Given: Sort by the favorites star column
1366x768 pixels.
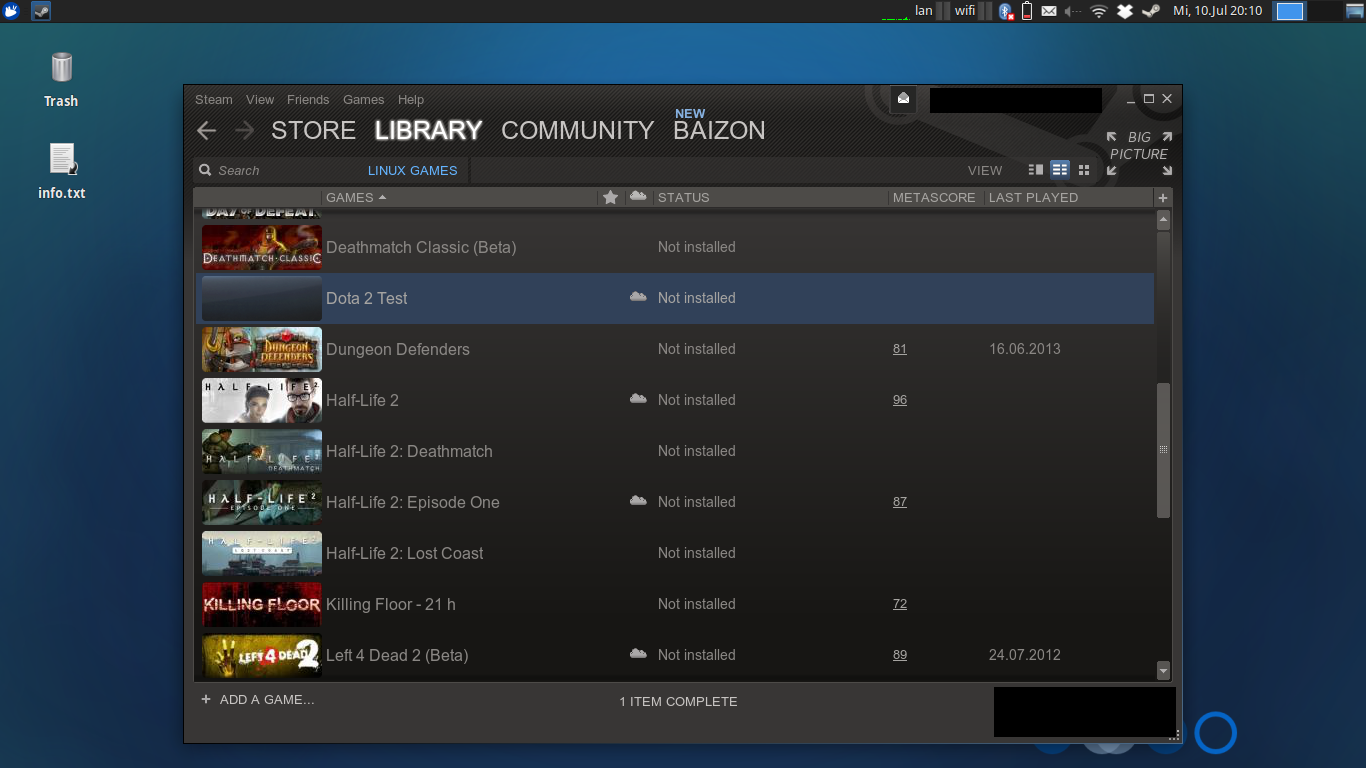Looking at the screenshot, I should tap(611, 197).
